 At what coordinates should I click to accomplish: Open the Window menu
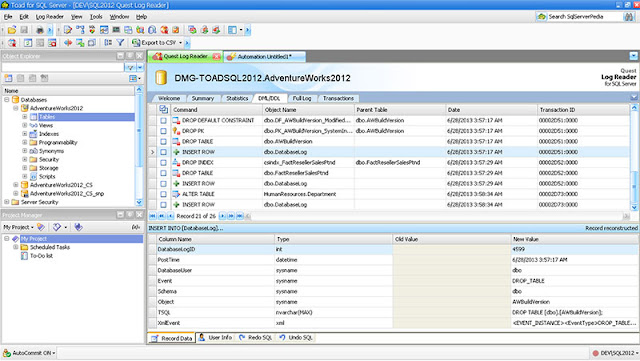click(x=119, y=17)
